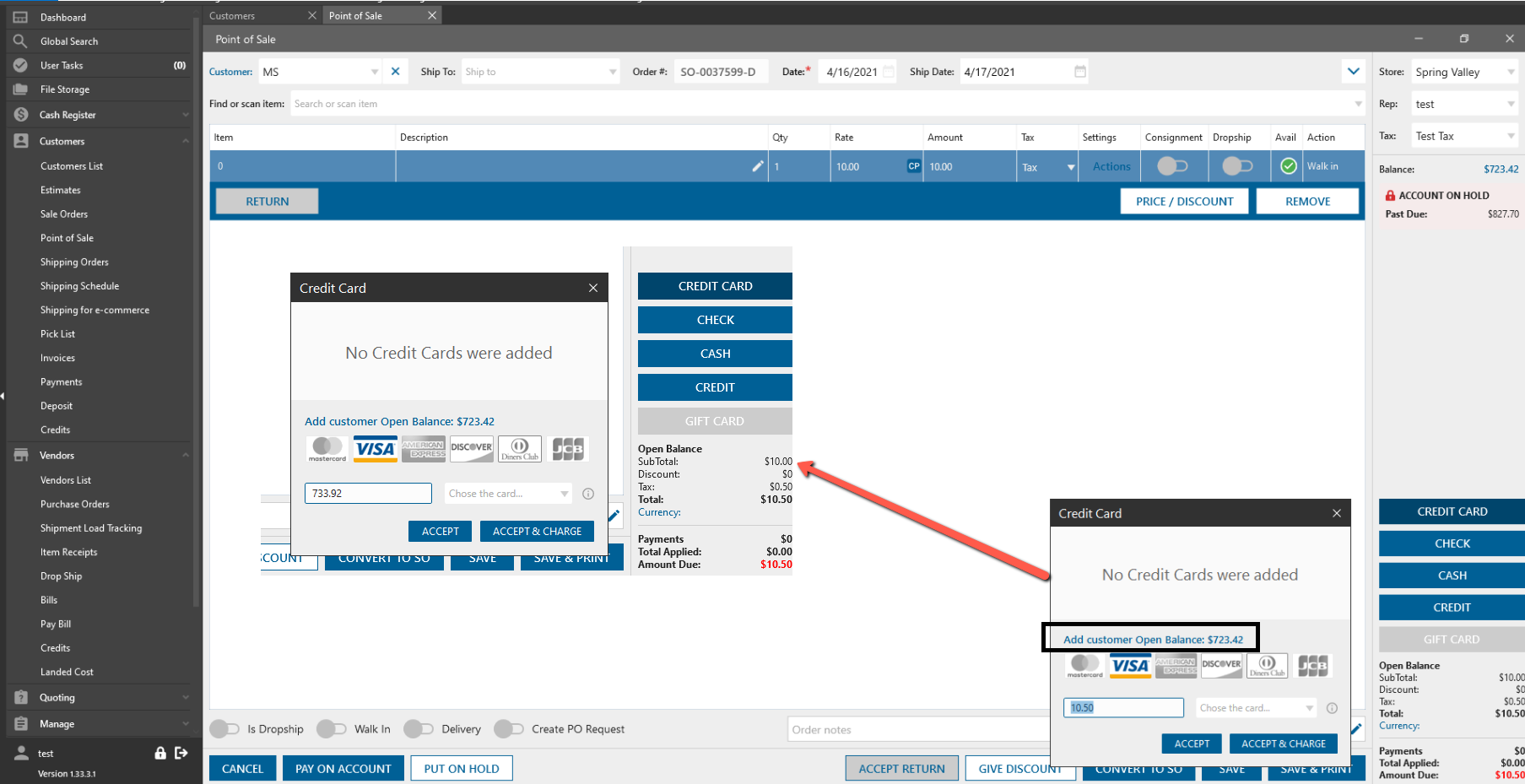The image size is (1525, 784).
Task: Enable the Walk In toggle at bottom
Action: pyautogui.click(x=332, y=729)
